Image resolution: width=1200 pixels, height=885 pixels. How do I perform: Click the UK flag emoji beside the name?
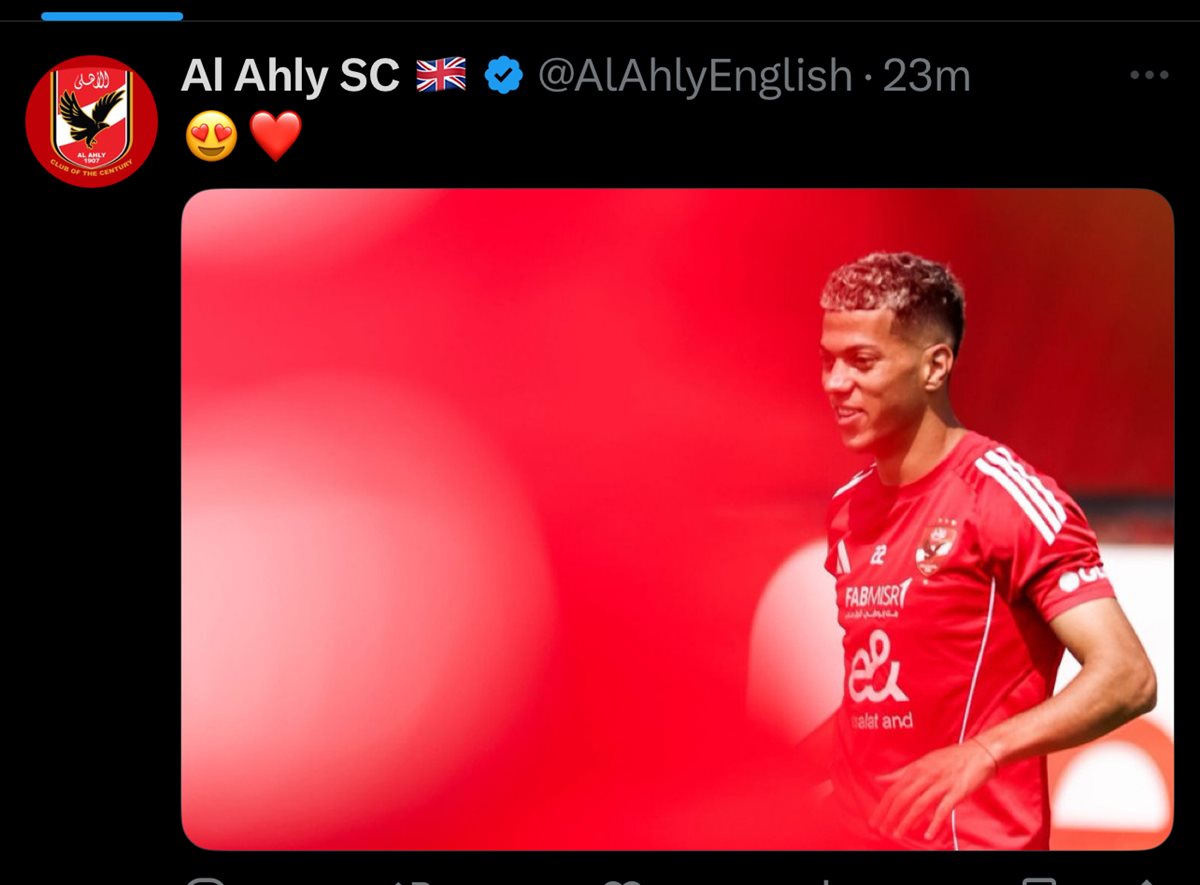point(441,75)
